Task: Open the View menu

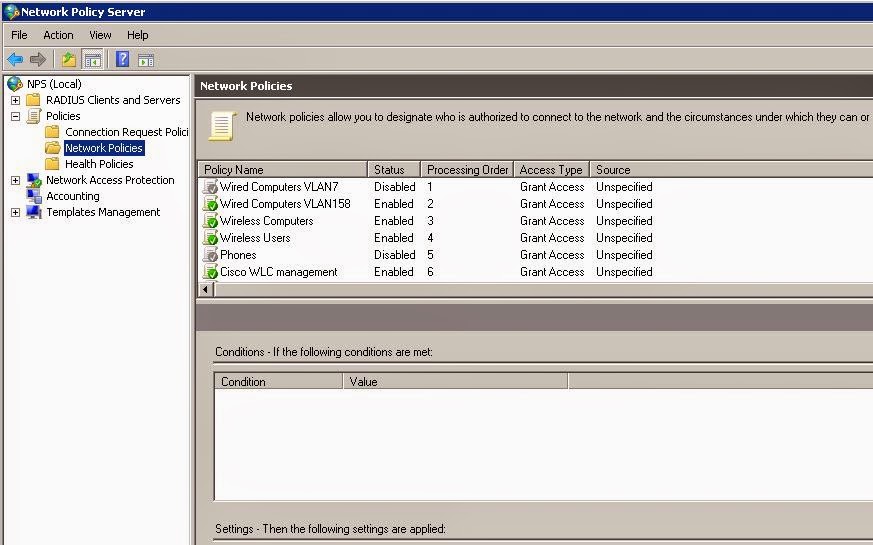Action: 100,35
